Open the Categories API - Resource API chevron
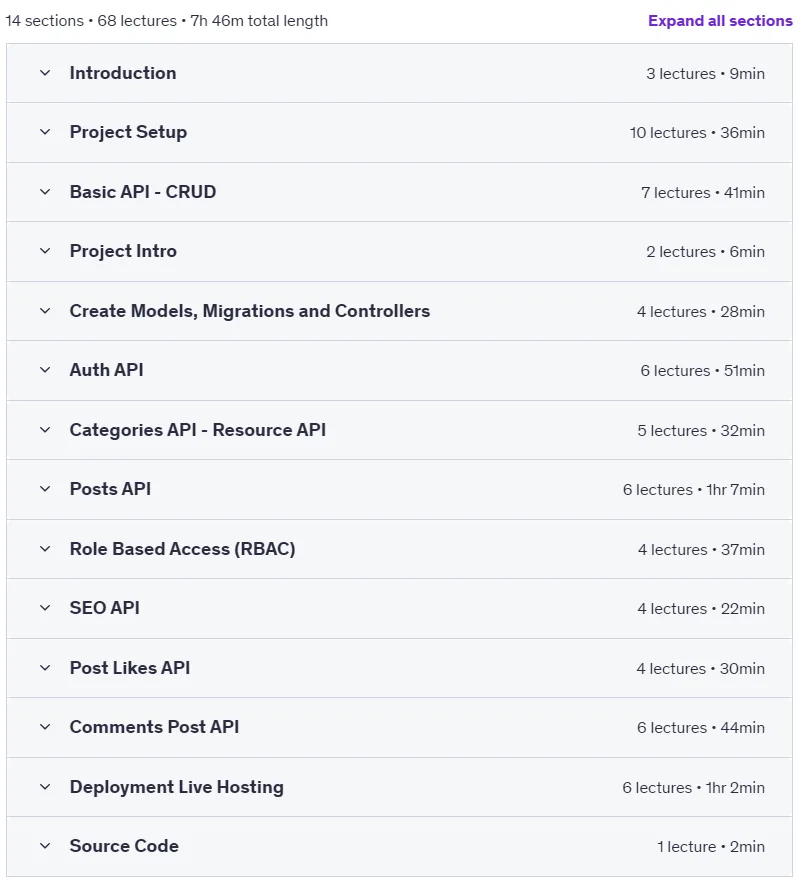The image size is (796, 880). point(45,430)
